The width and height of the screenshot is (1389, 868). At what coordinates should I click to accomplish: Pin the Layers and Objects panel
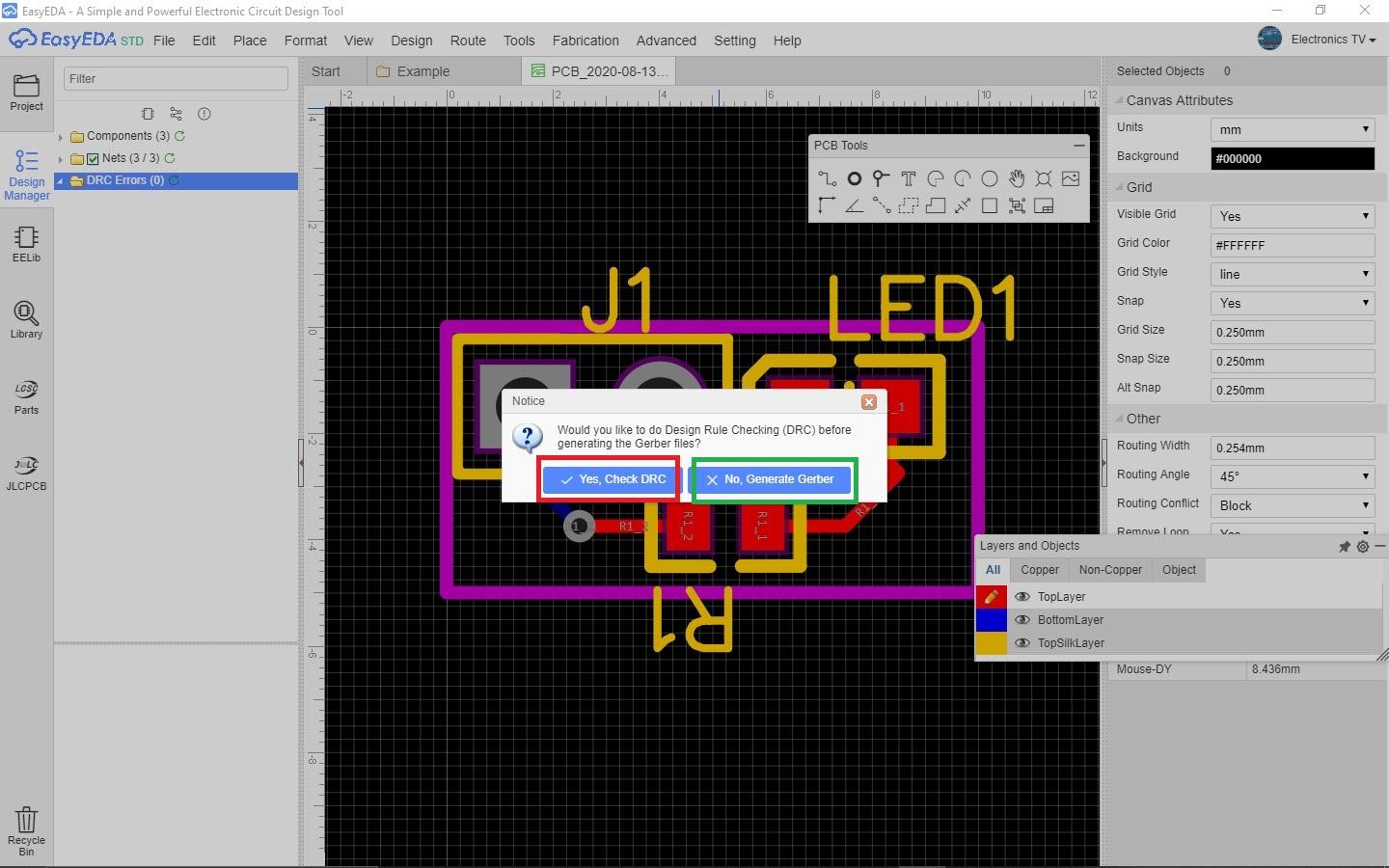pyautogui.click(x=1345, y=546)
